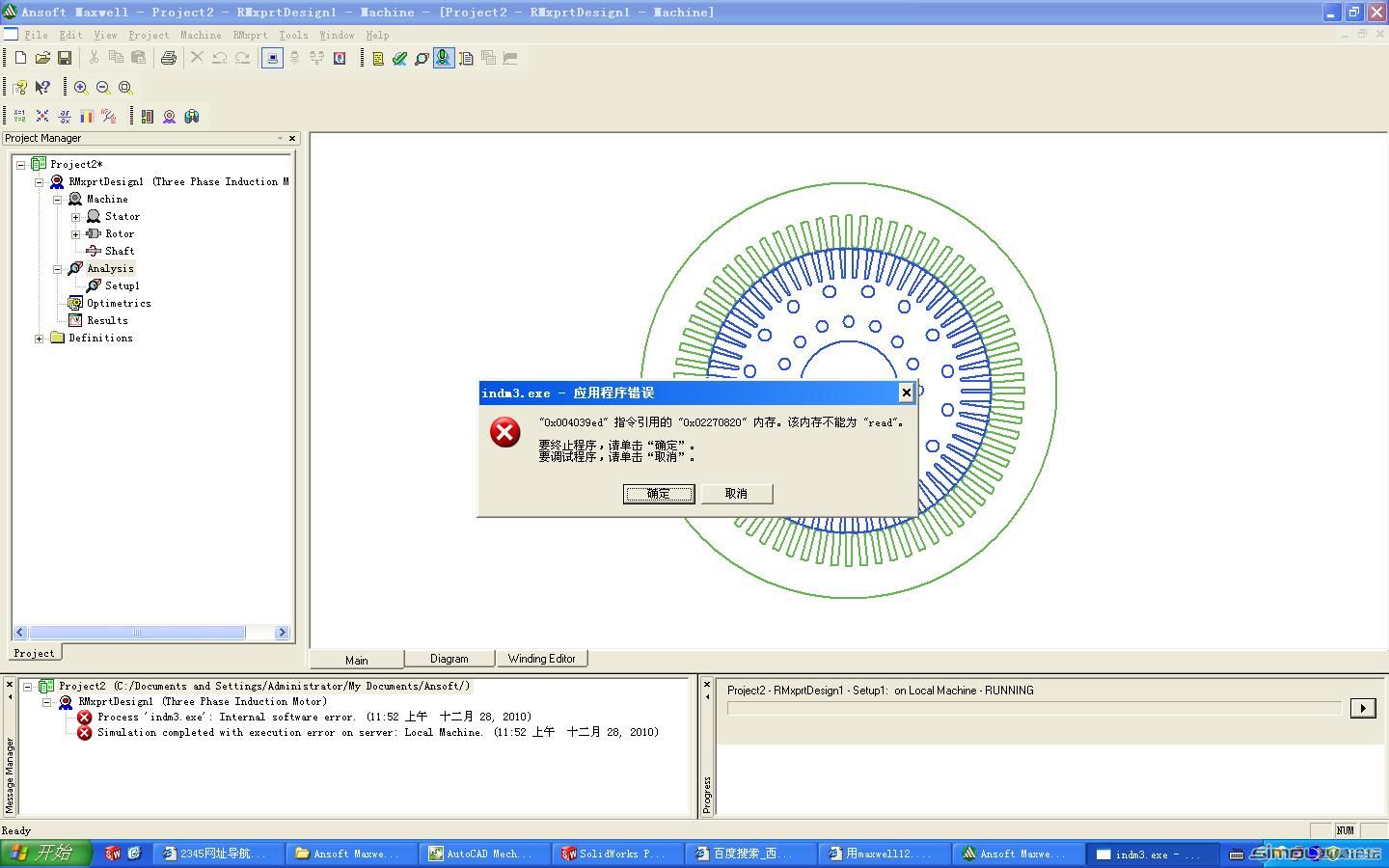Click 确定 button in error dialog
The image size is (1389, 868).
tap(659, 494)
